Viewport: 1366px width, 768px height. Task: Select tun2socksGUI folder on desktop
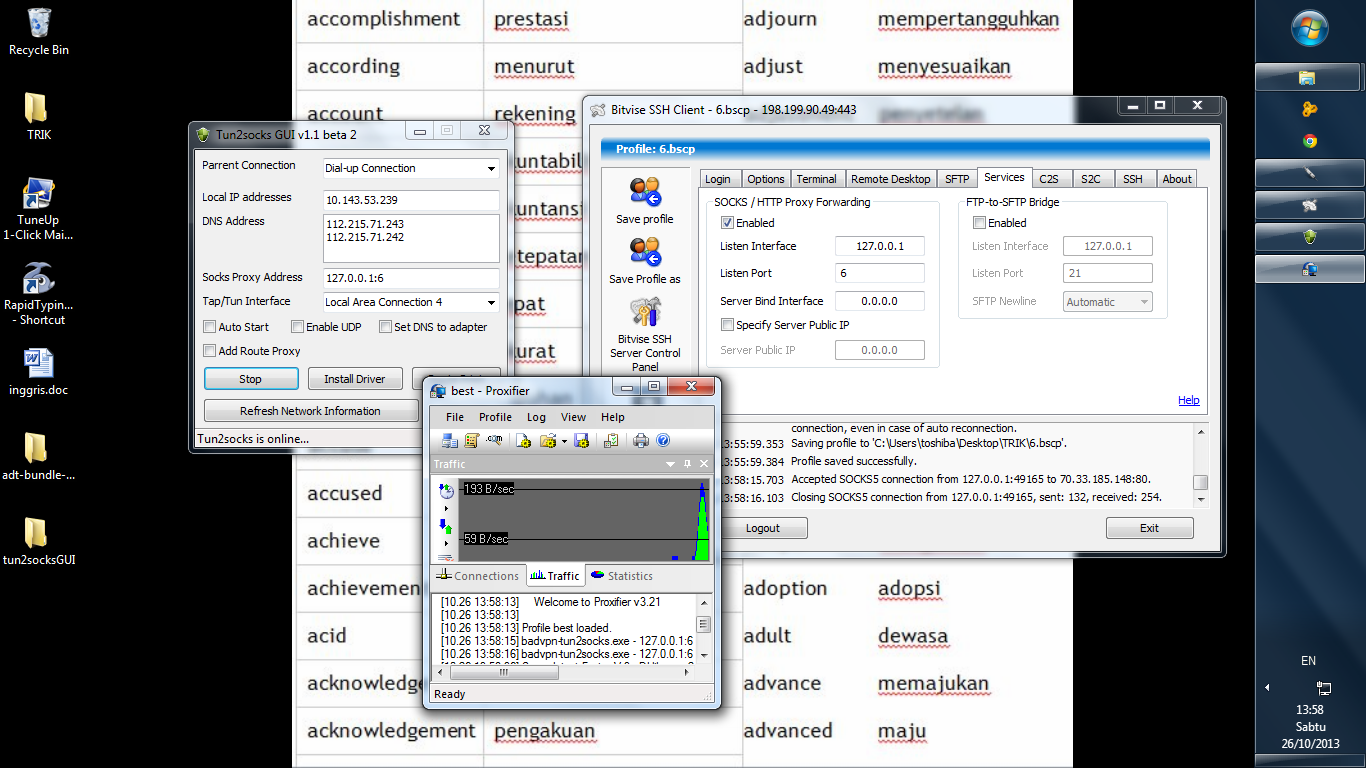tap(38, 541)
